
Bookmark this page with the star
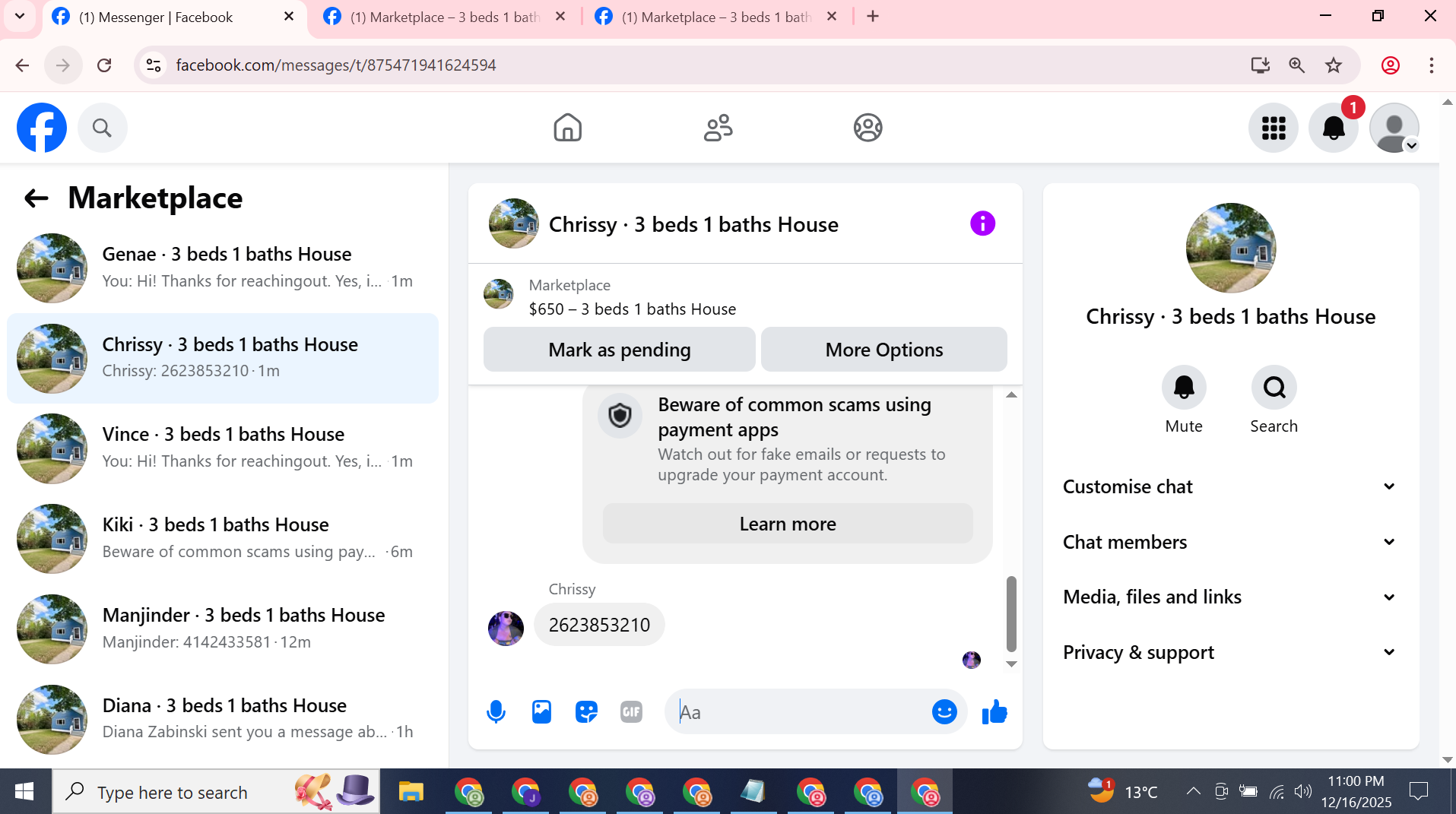click(x=1333, y=65)
